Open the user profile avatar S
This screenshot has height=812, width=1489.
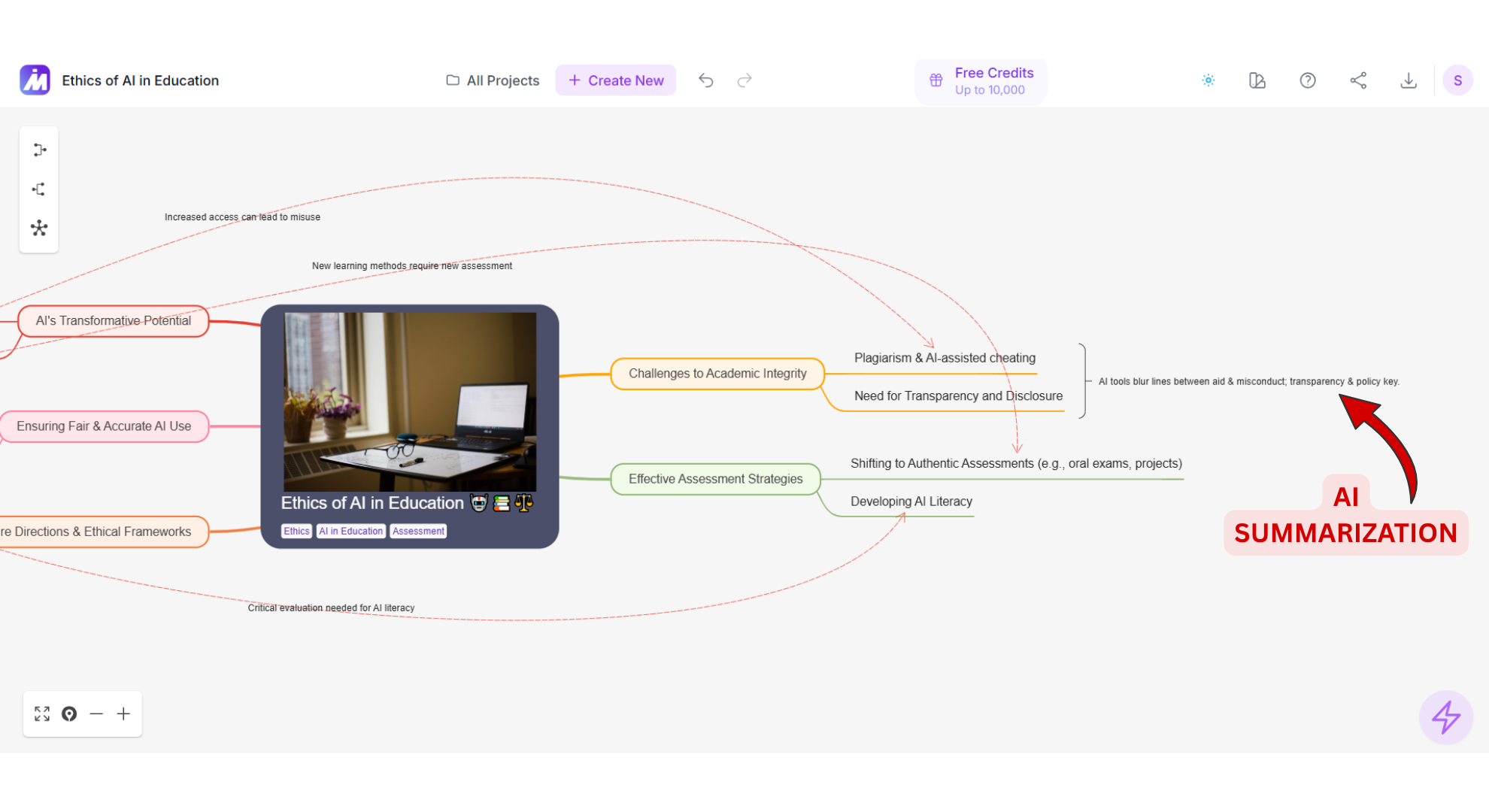coord(1457,80)
